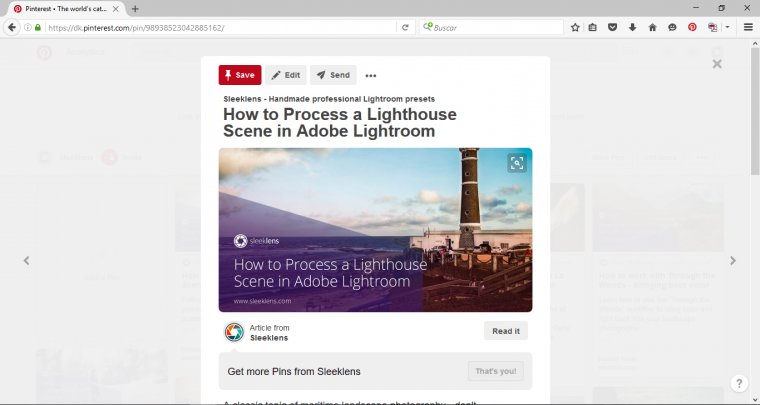The width and height of the screenshot is (760, 405).
Task: Open the lighthouse pin image
Action: tap(375, 230)
